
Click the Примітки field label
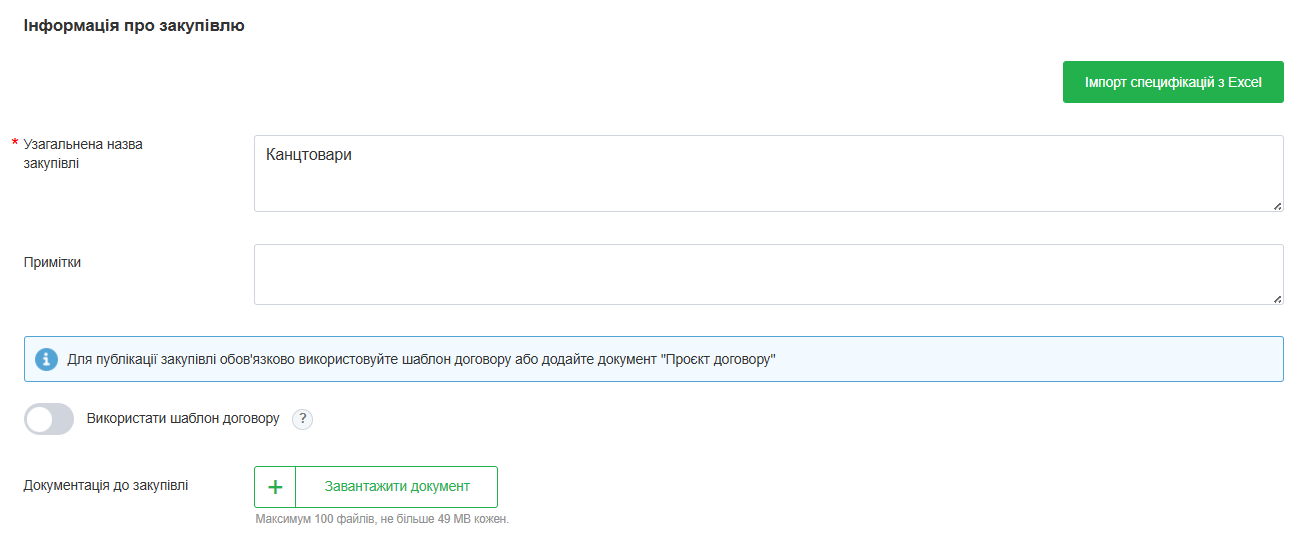click(x=52, y=262)
